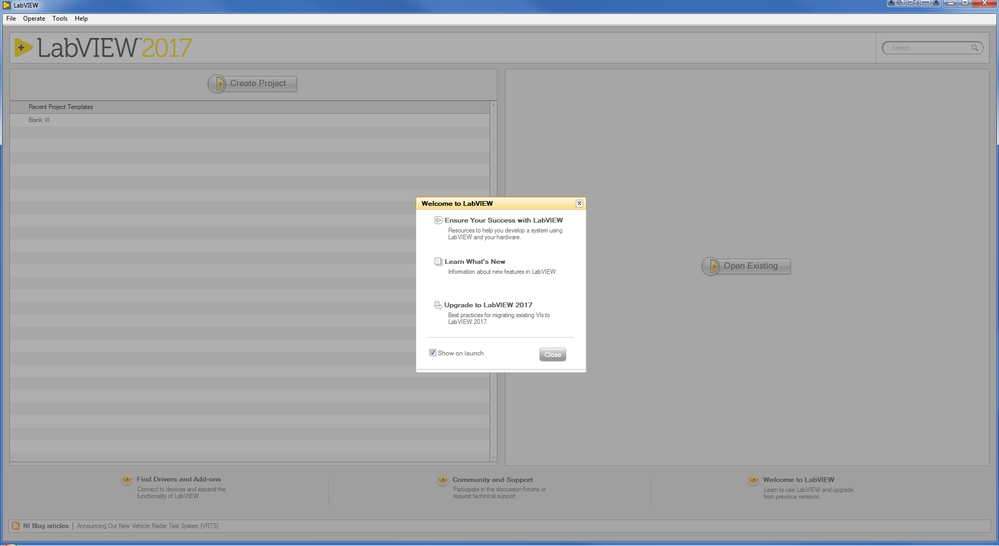Open Community and Support
The width and height of the screenshot is (999, 546).
[x=492, y=480]
